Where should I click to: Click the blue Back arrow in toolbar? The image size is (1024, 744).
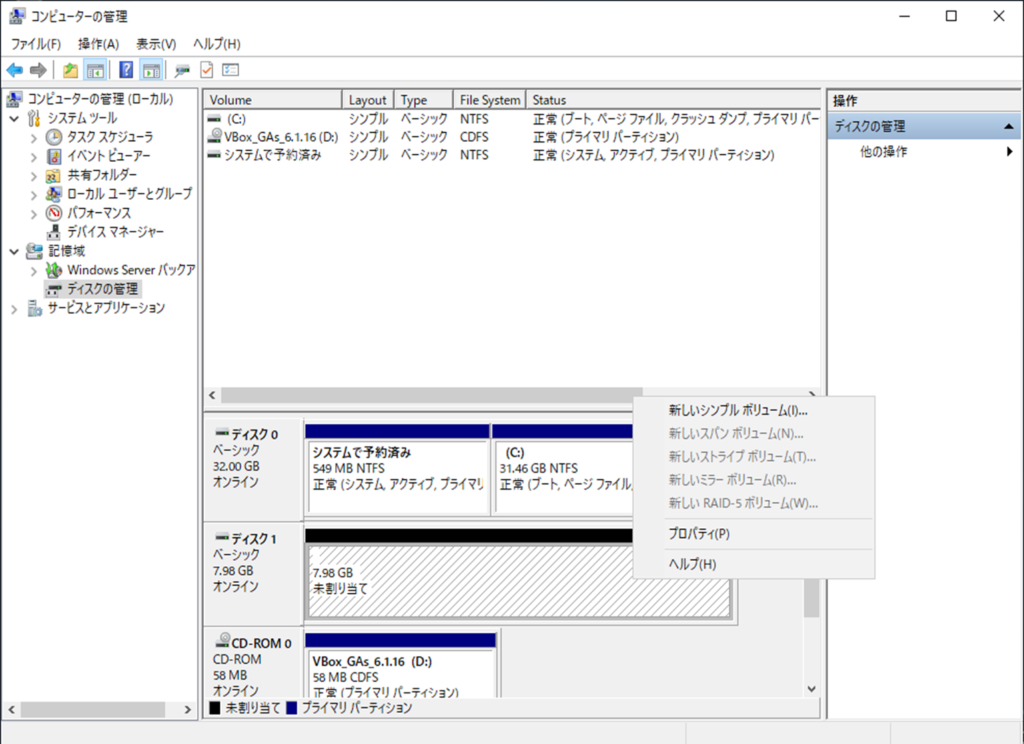click(14, 70)
